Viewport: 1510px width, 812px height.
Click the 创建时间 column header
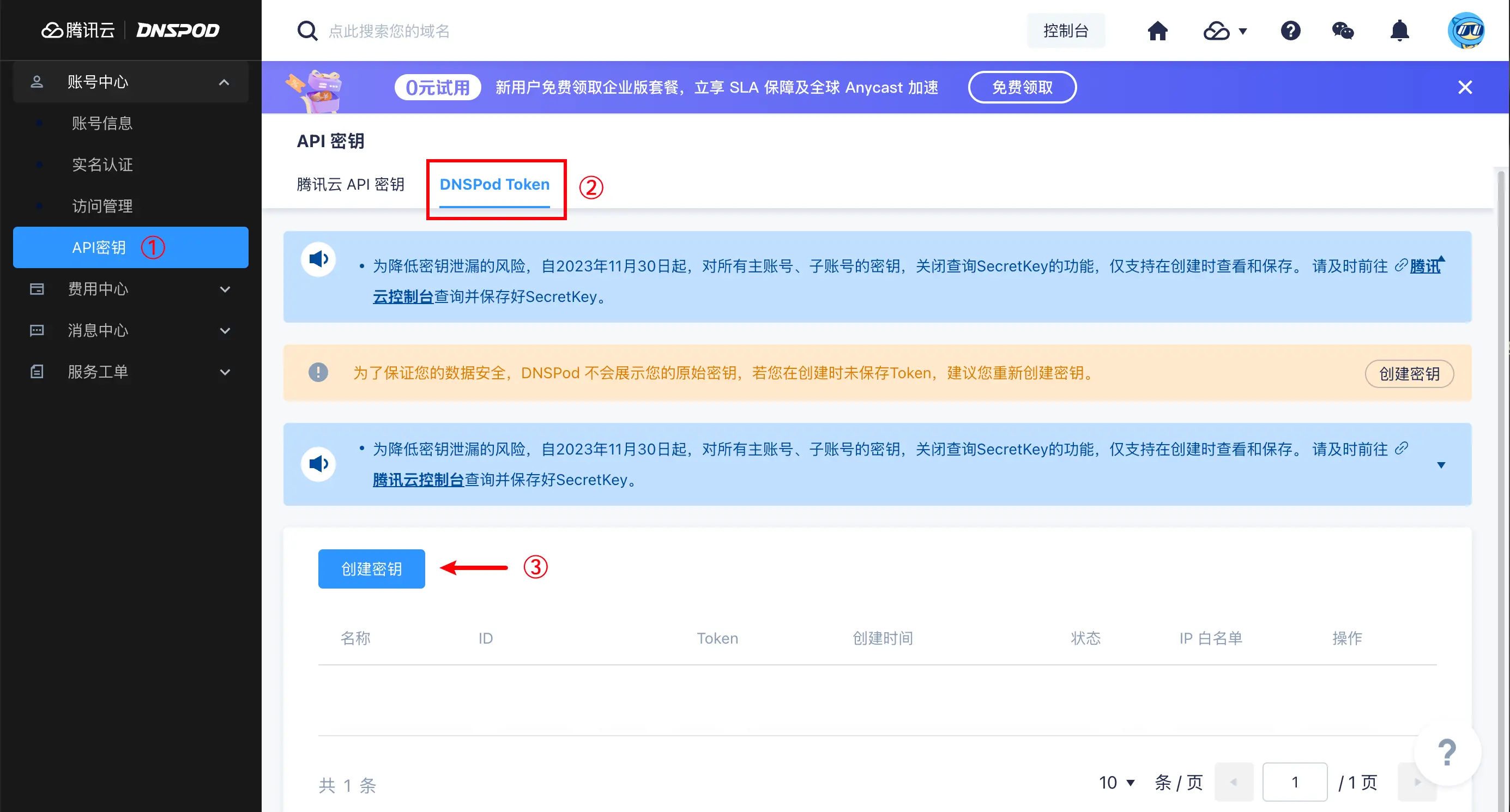click(x=882, y=638)
